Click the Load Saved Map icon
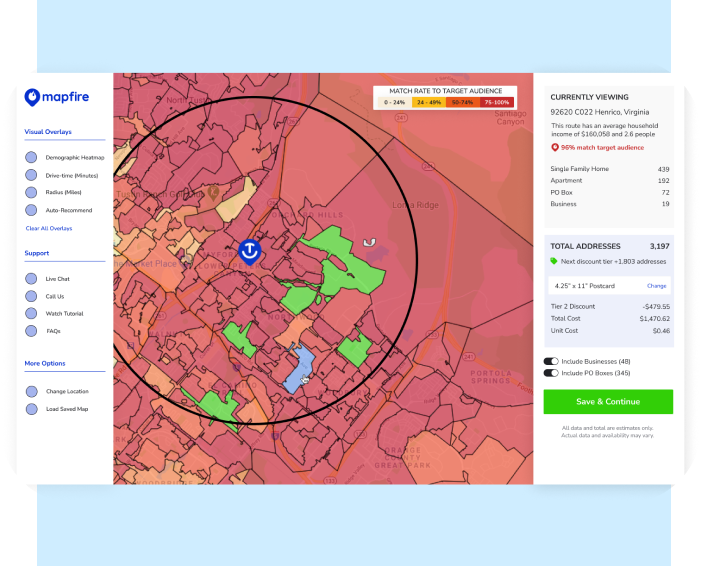Viewport: 701px width, 566px height. pyautogui.click(x=32, y=409)
